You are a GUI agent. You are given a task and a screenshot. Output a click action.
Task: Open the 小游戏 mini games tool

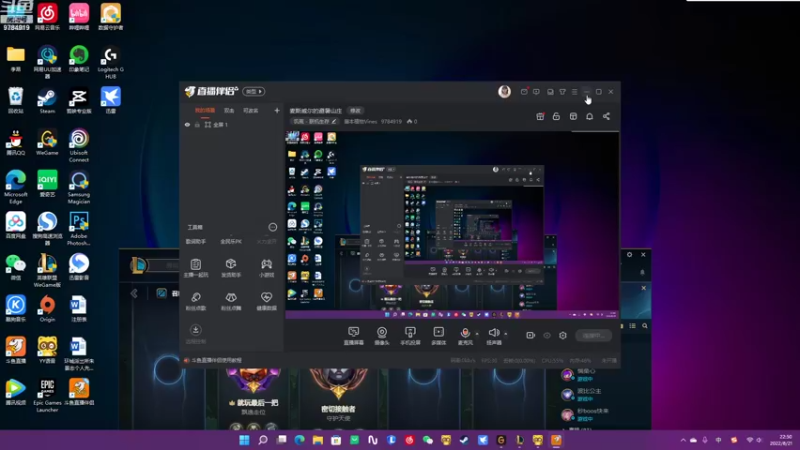(x=266, y=267)
